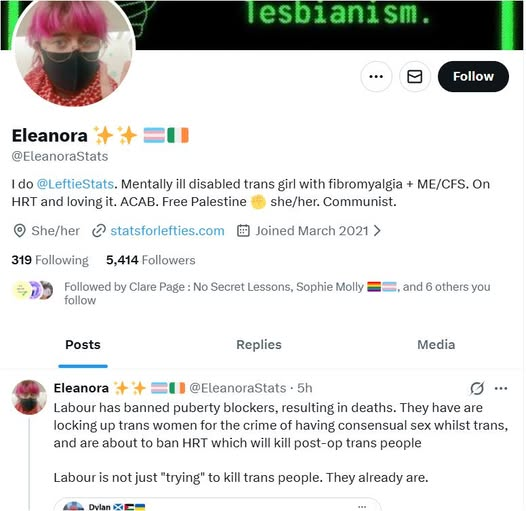This screenshot has width=526, height=511.
Task: Click the location pin icon
Action: [19, 231]
